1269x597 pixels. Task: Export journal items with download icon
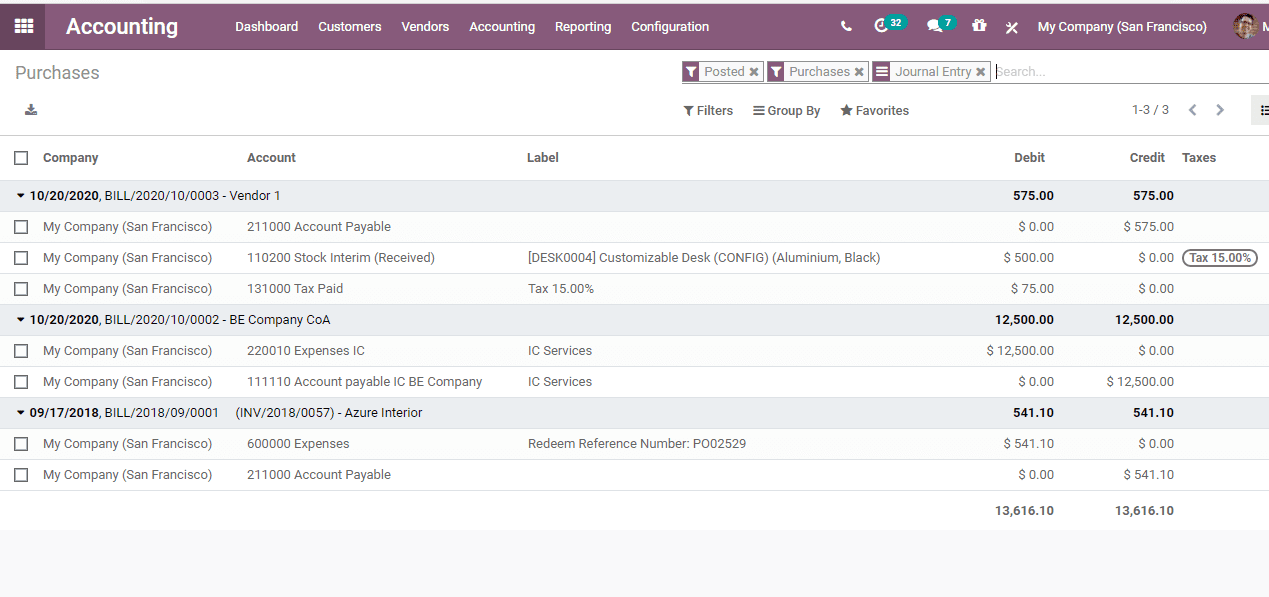[x=30, y=110]
